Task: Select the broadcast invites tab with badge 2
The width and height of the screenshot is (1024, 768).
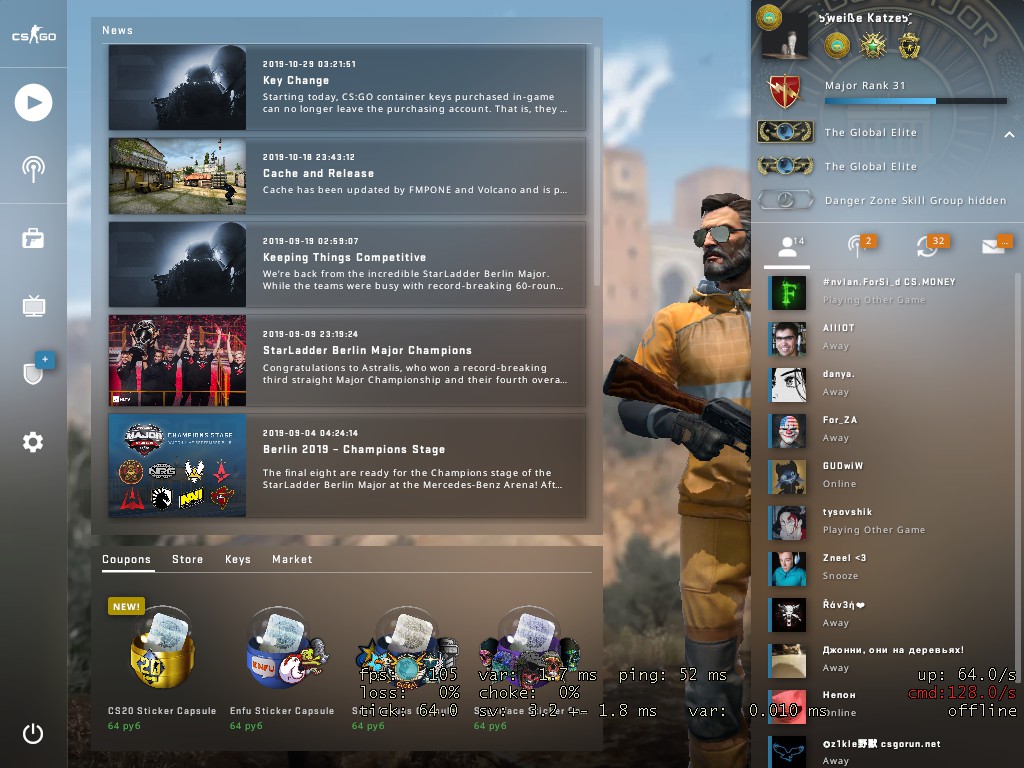Action: (859, 246)
